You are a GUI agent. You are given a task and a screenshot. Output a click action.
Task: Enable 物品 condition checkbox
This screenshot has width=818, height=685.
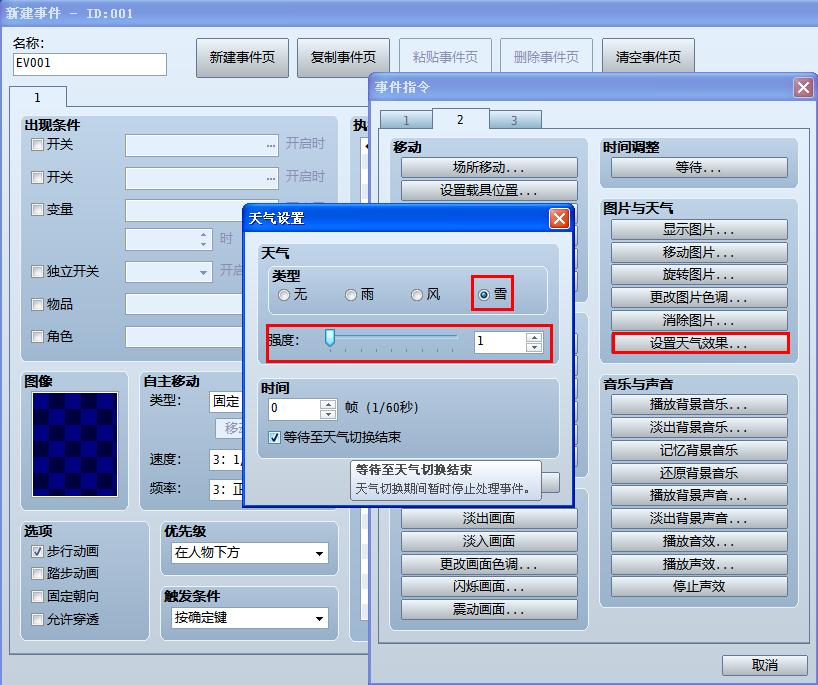(37, 304)
